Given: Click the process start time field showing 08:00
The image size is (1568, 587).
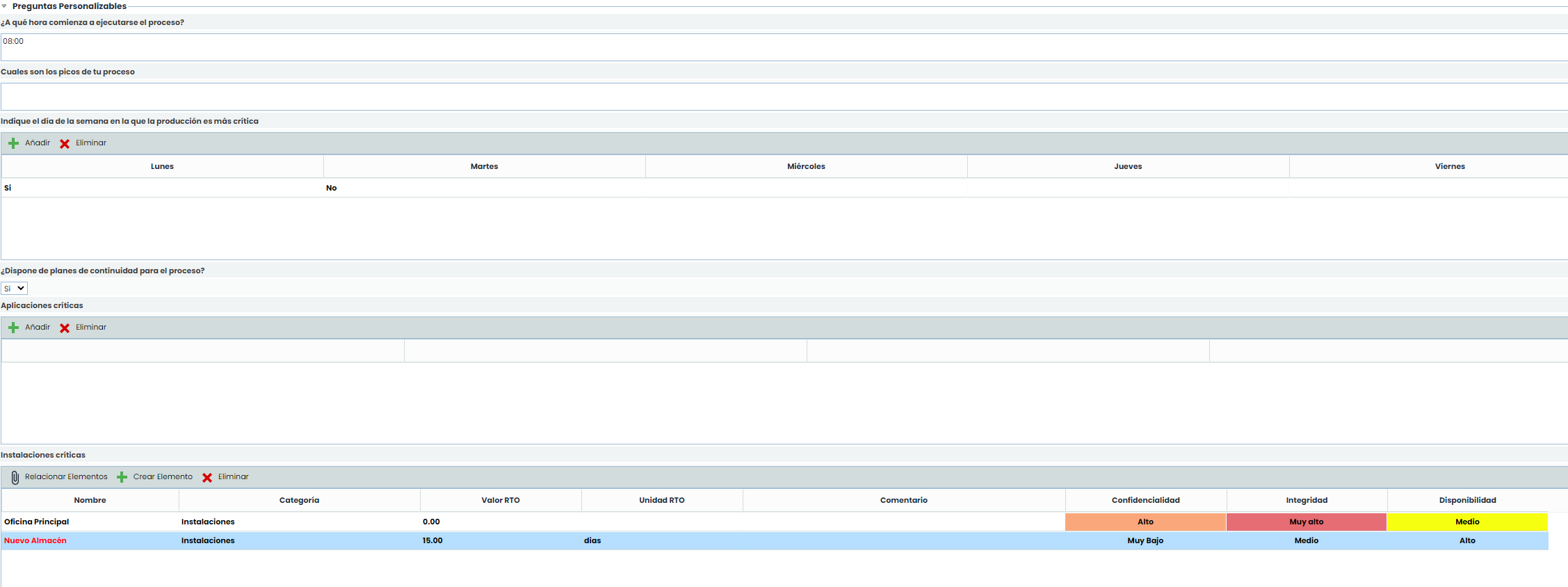Looking at the screenshot, I should click(x=784, y=47).
